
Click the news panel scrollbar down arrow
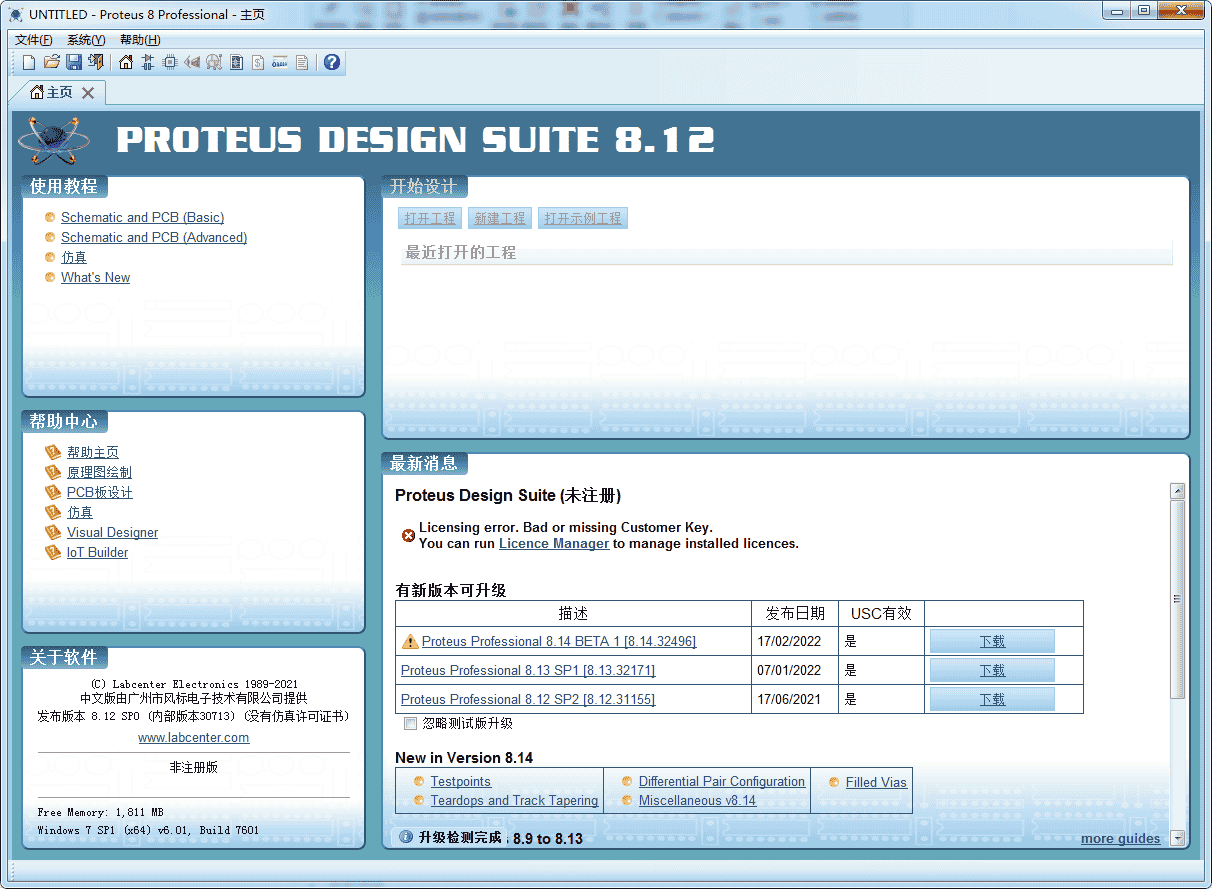pyautogui.click(x=1177, y=838)
